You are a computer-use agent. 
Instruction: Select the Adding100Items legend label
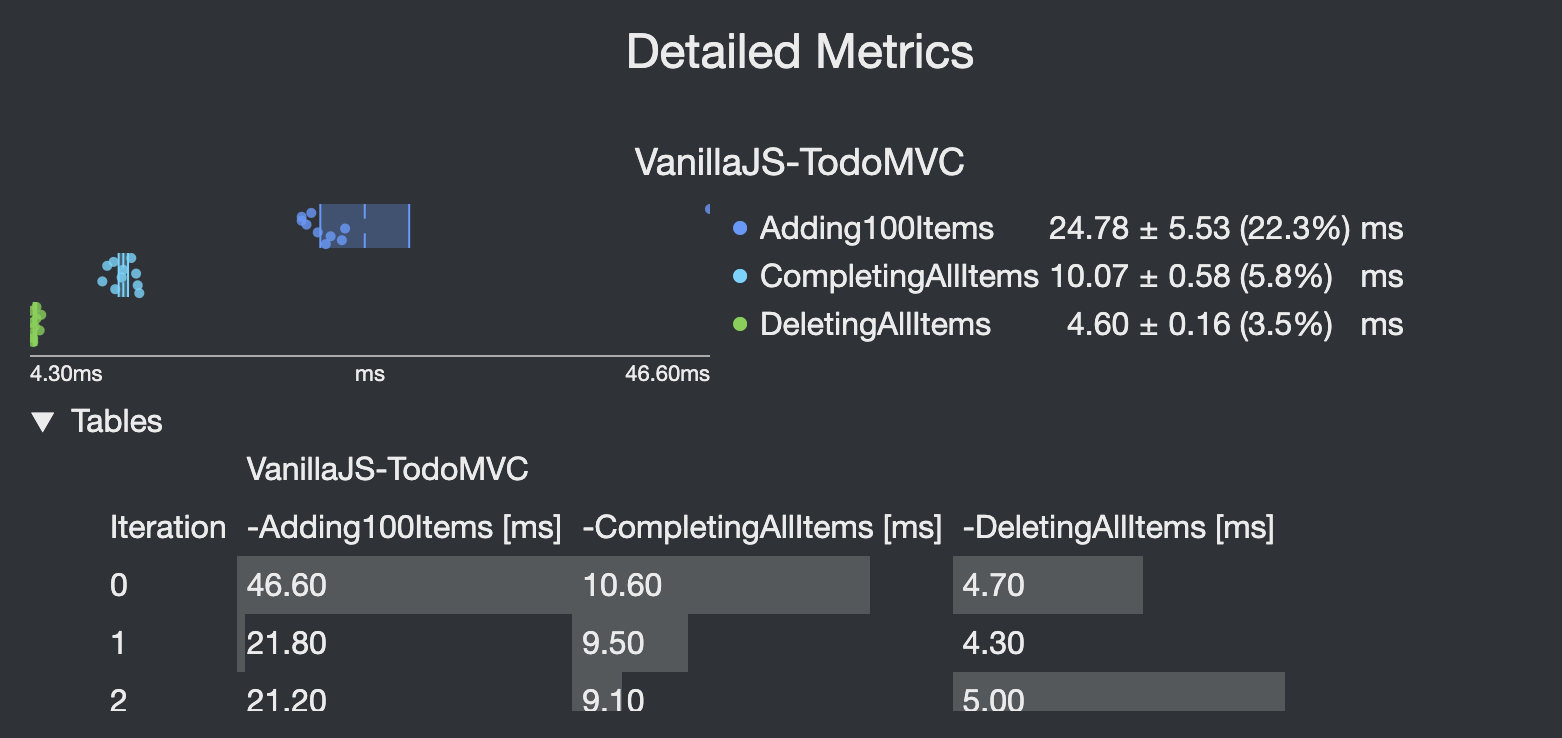point(877,228)
